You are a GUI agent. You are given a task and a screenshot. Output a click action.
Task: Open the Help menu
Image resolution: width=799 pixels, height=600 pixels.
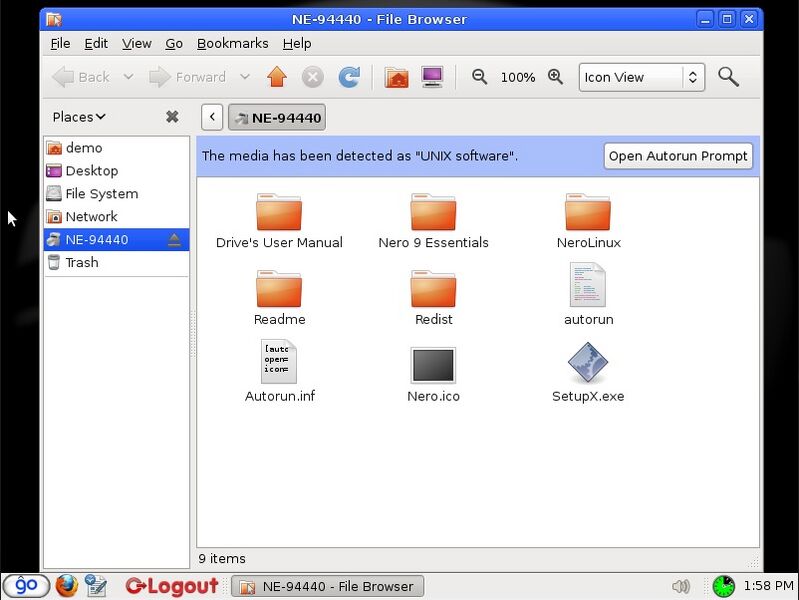pos(297,44)
